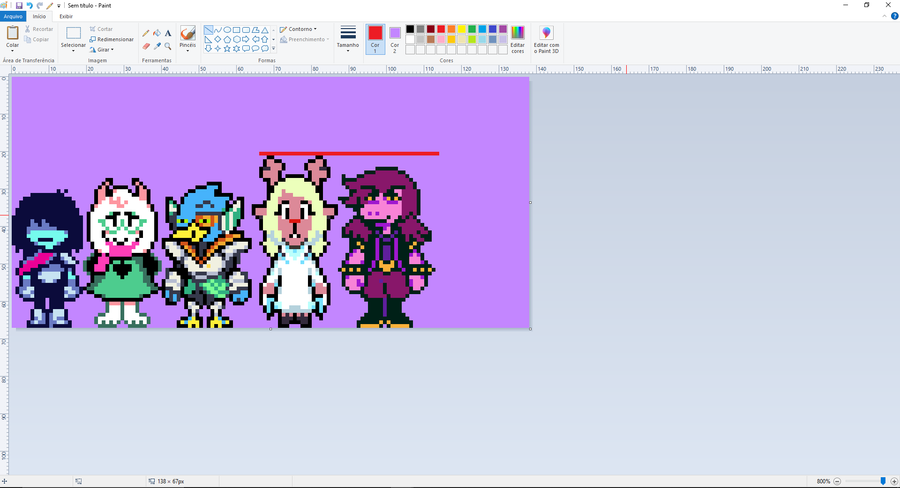
Task: Open the Paint help question mark
Action: [894, 16]
